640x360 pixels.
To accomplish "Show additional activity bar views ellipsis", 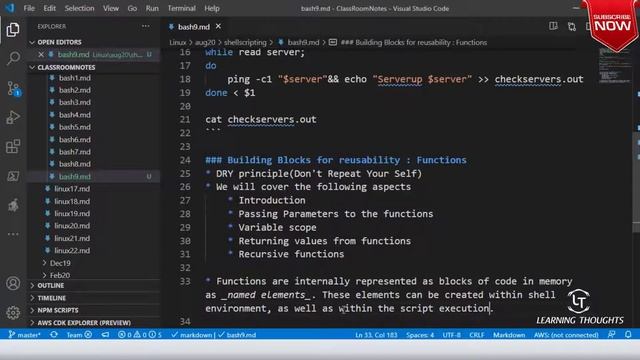I will 13,234.
